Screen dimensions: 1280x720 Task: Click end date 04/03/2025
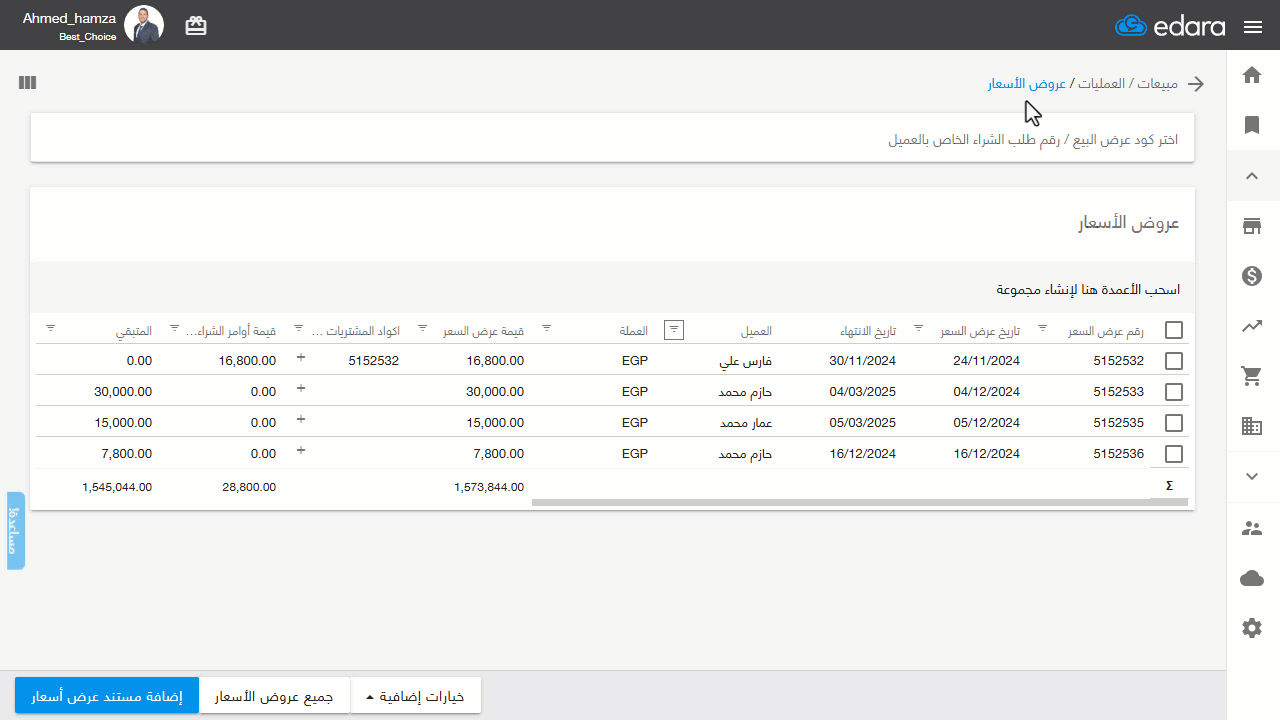coord(863,392)
